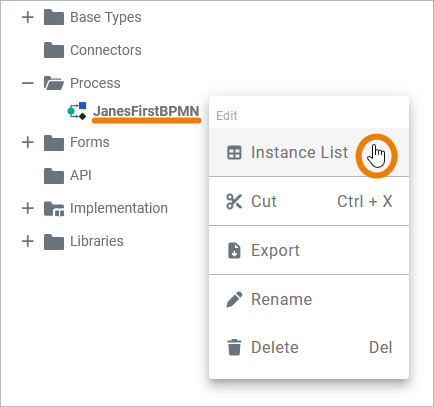
Task: Click the Implementation folder icon
Action: click(54, 209)
